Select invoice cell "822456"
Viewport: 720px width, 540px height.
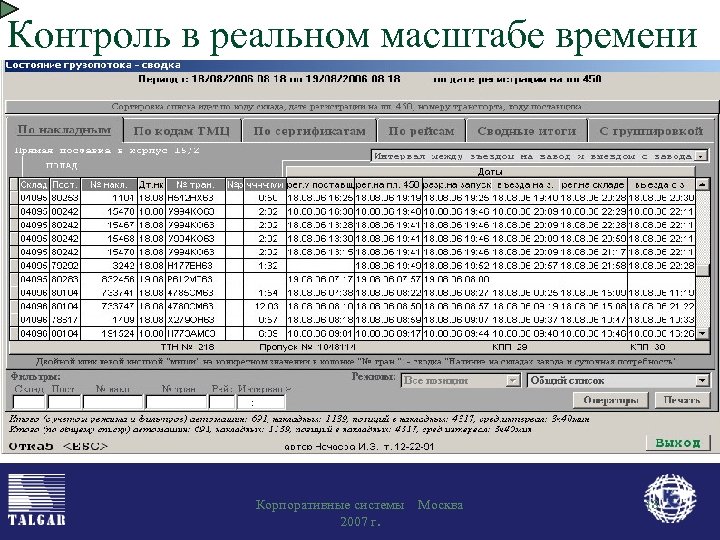tap(109, 279)
